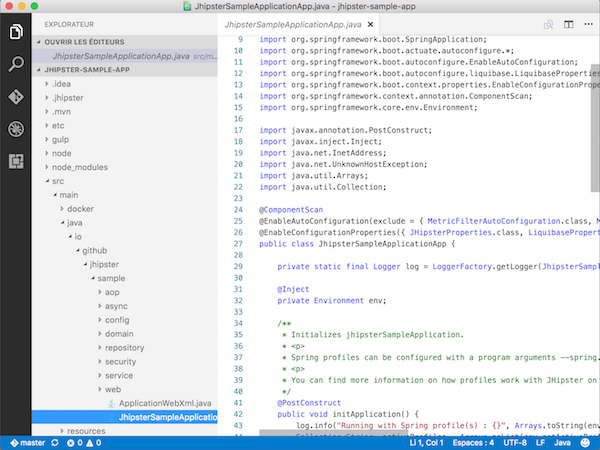This screenshot has height=450, width=600.
Task: Open the Extensions view in activity bar
Action: click(x=15, y=160)
